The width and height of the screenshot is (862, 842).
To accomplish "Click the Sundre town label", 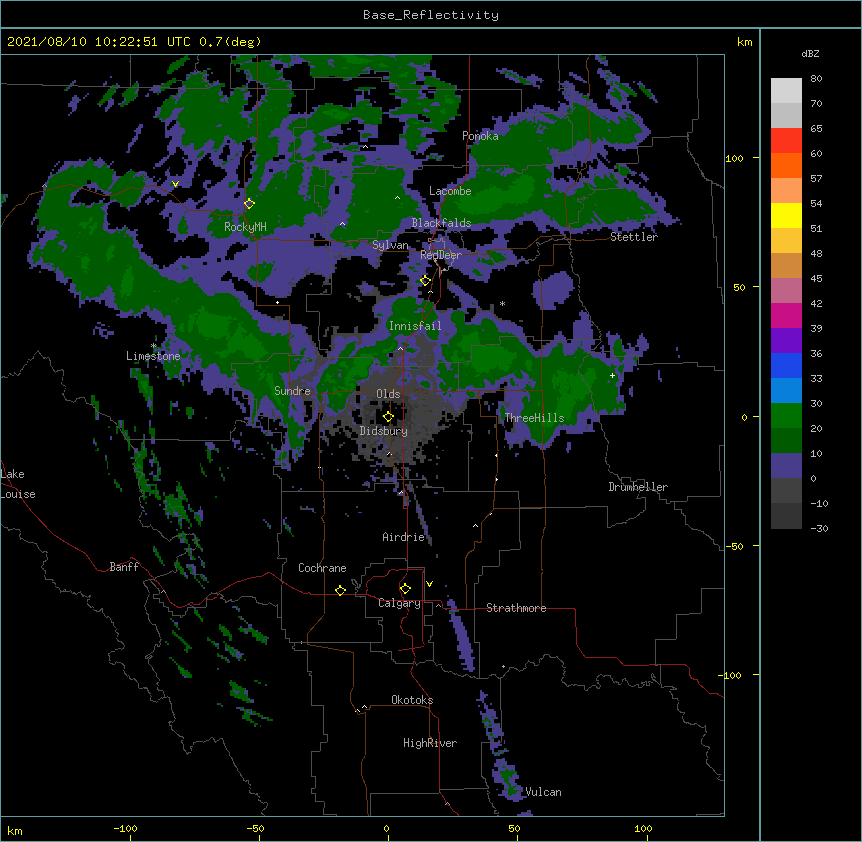I will click(x=292, y=391).
